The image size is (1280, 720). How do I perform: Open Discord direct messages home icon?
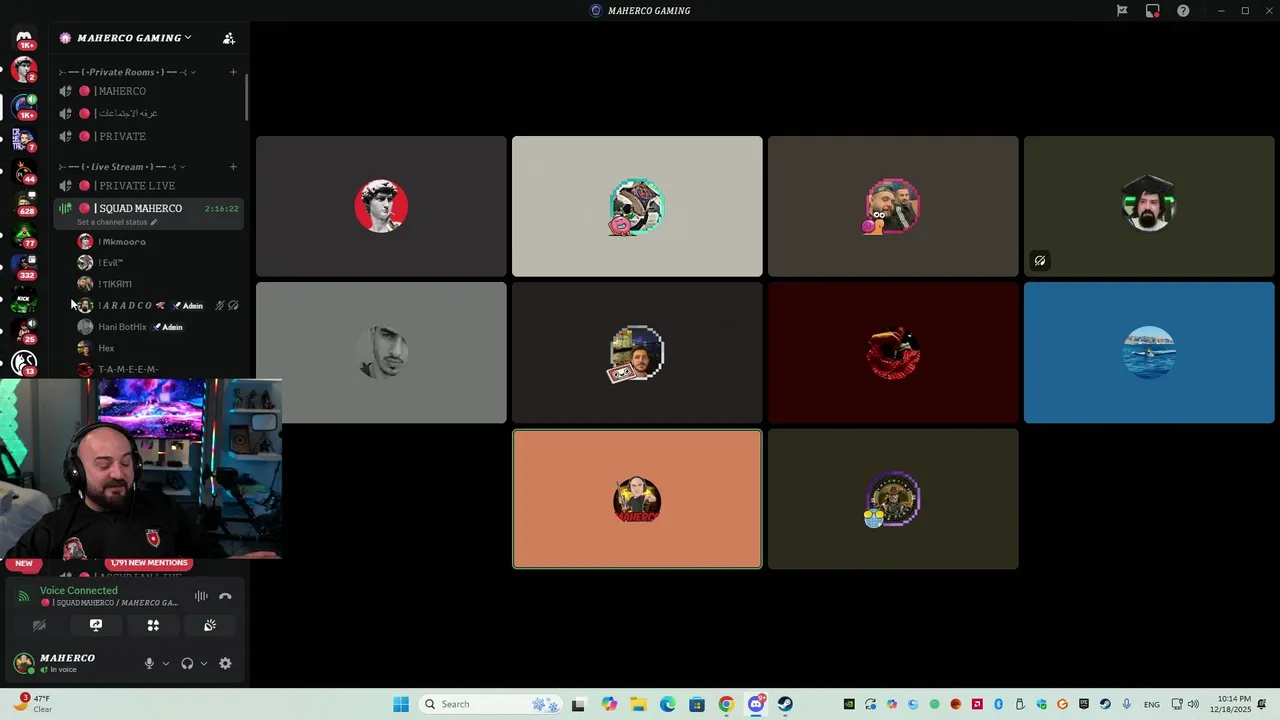24,37
